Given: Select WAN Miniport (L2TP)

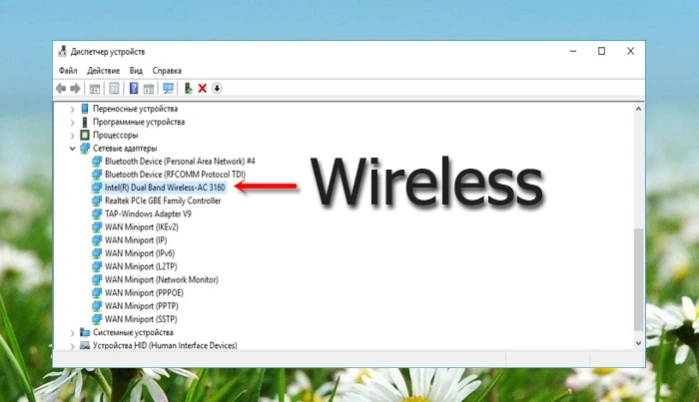Looking at the screenshot, I should pyautogui.click(x=141, y=267).
